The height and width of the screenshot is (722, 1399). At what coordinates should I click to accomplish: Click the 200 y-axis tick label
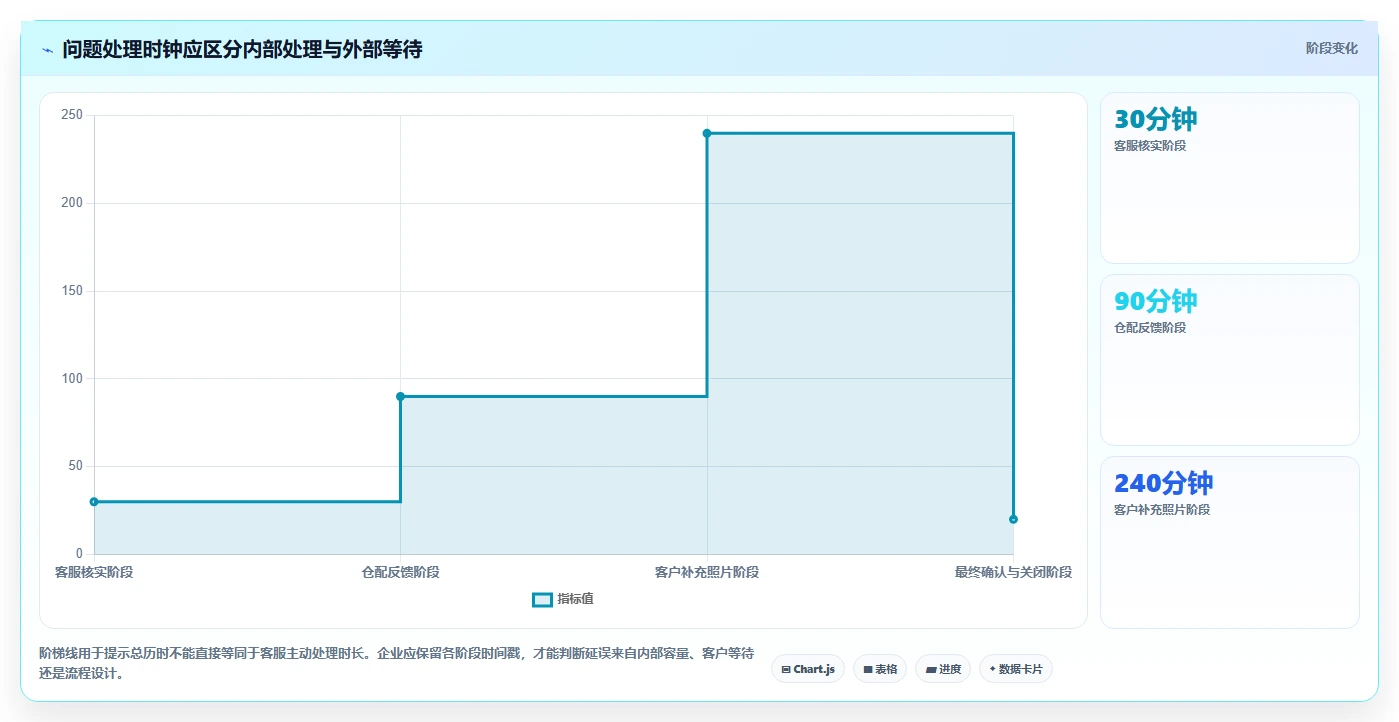click(72, 203)
